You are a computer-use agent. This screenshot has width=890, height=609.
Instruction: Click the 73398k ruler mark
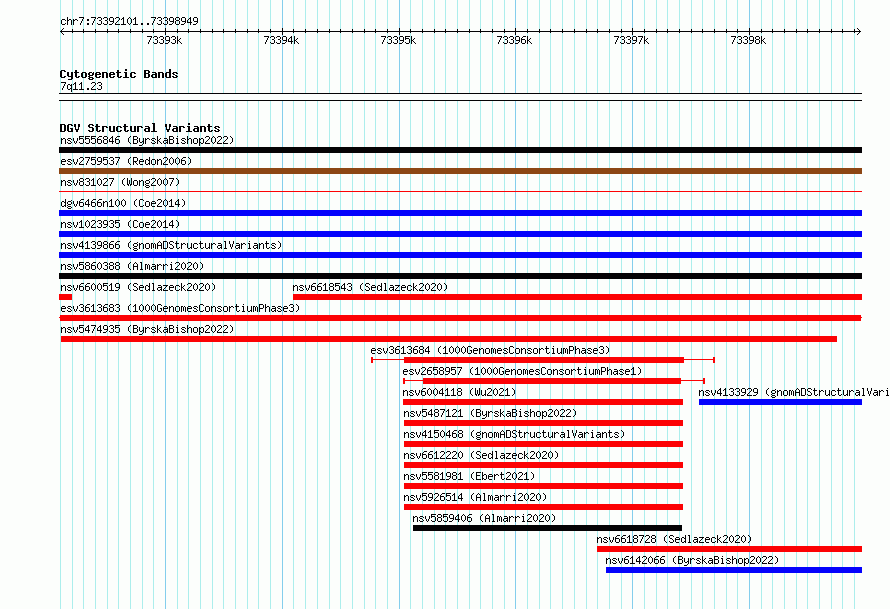[x=749, y=40]
